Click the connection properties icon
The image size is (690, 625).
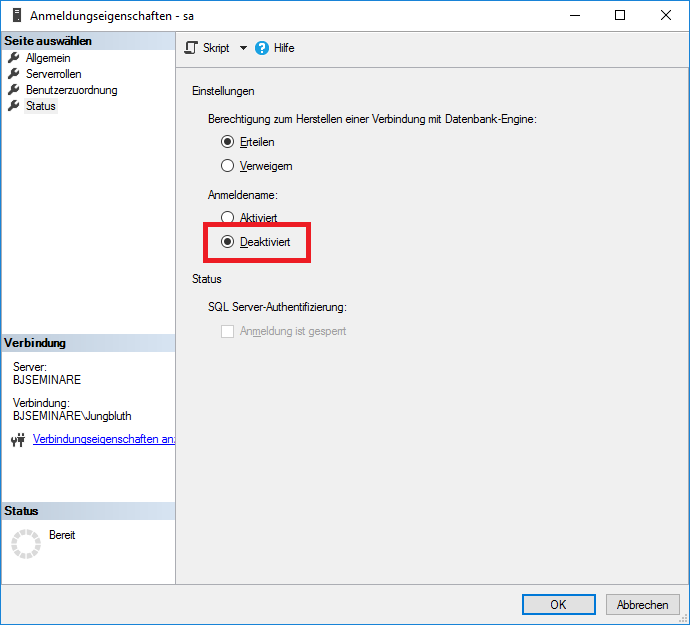pos(17,440)
